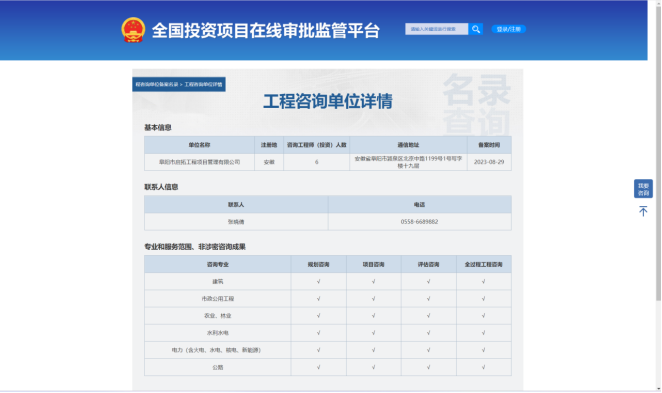This screenshot has height=393, width=662.
Task: Select the 2023-08-29 filing date cell
Action: [x=489, y=162]
